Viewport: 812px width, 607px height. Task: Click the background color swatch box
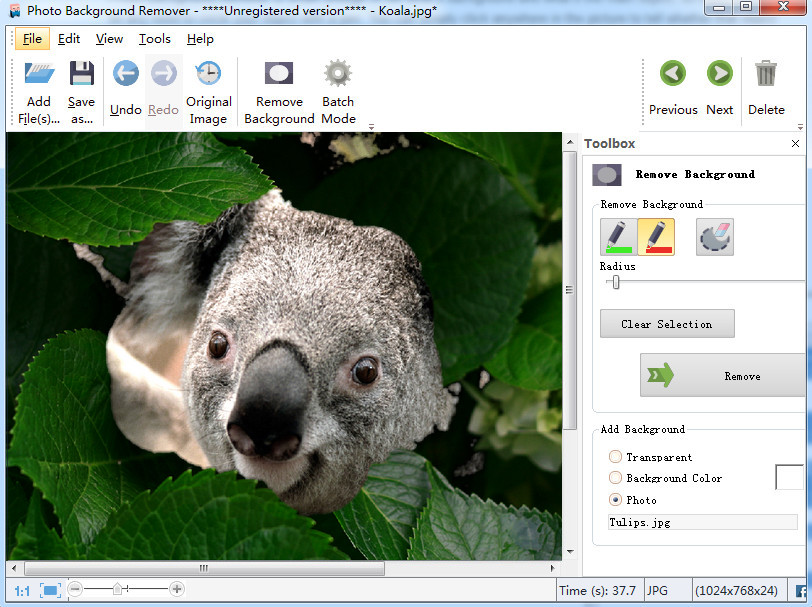(x=789, y=477)
